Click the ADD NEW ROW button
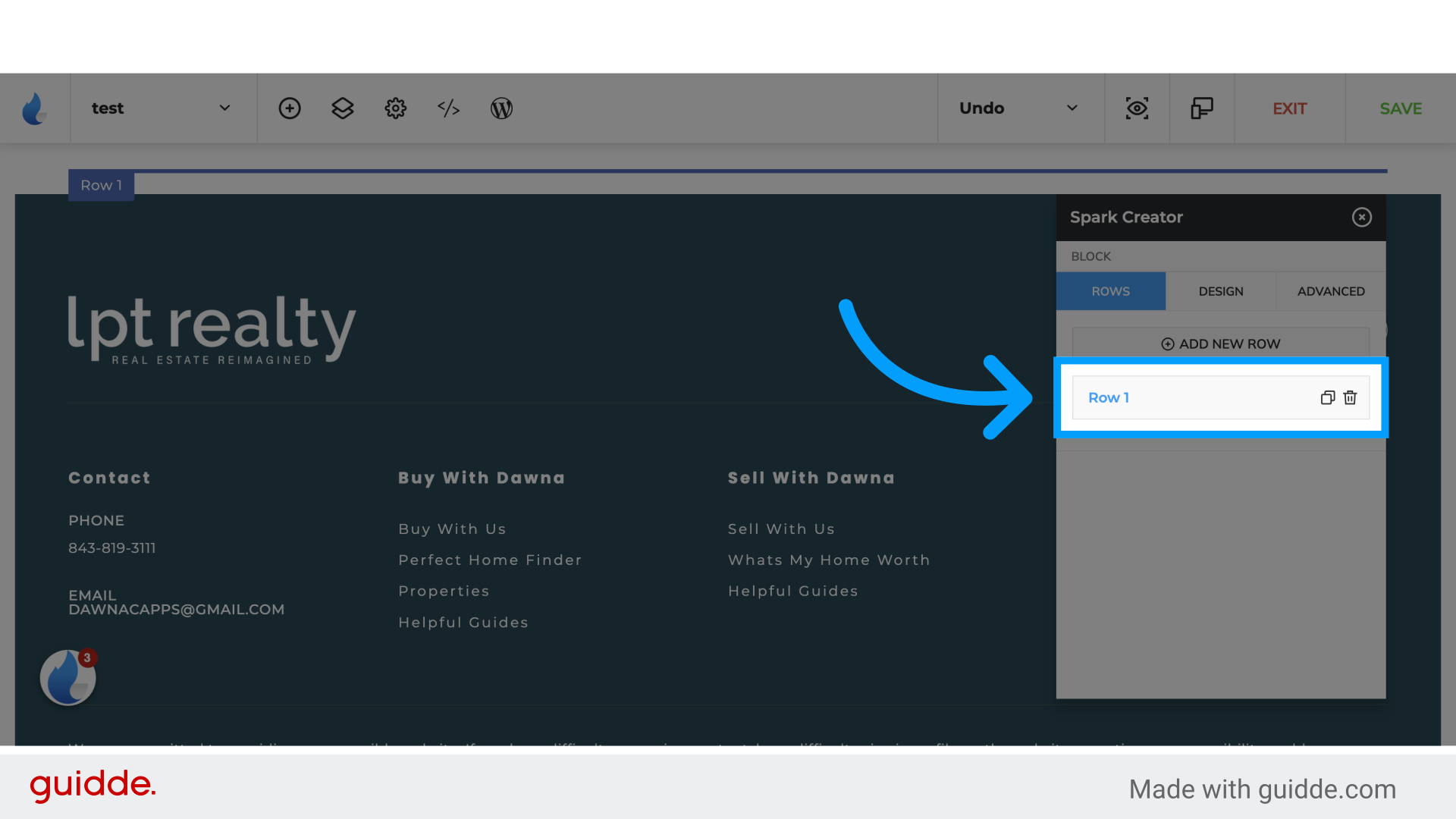Viewport: 1456px width, 819px height. point(1220,343)
